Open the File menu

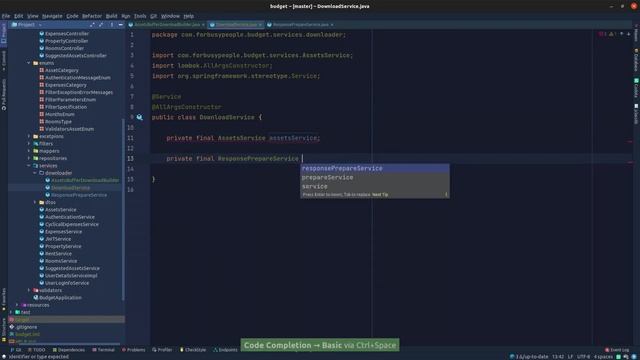point(6,16)
